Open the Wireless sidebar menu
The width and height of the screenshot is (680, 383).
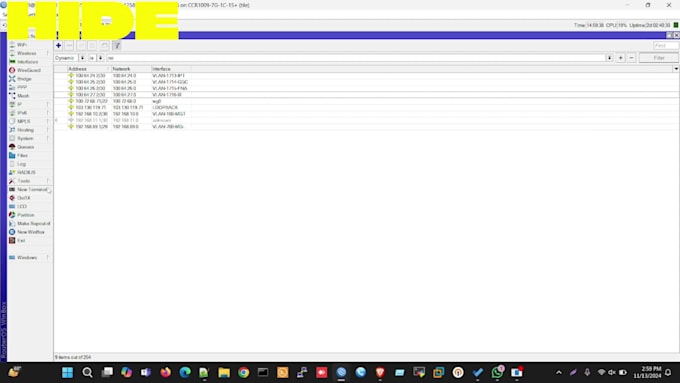coord(26,53)
